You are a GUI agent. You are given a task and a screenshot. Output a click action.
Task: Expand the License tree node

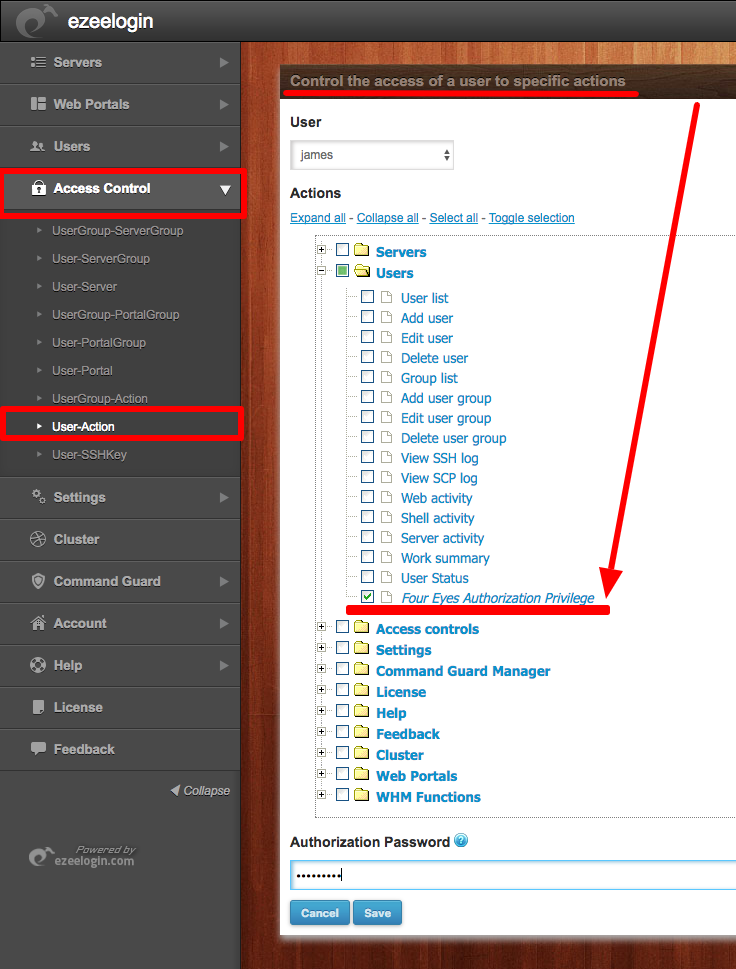click(x=321, y=690)
